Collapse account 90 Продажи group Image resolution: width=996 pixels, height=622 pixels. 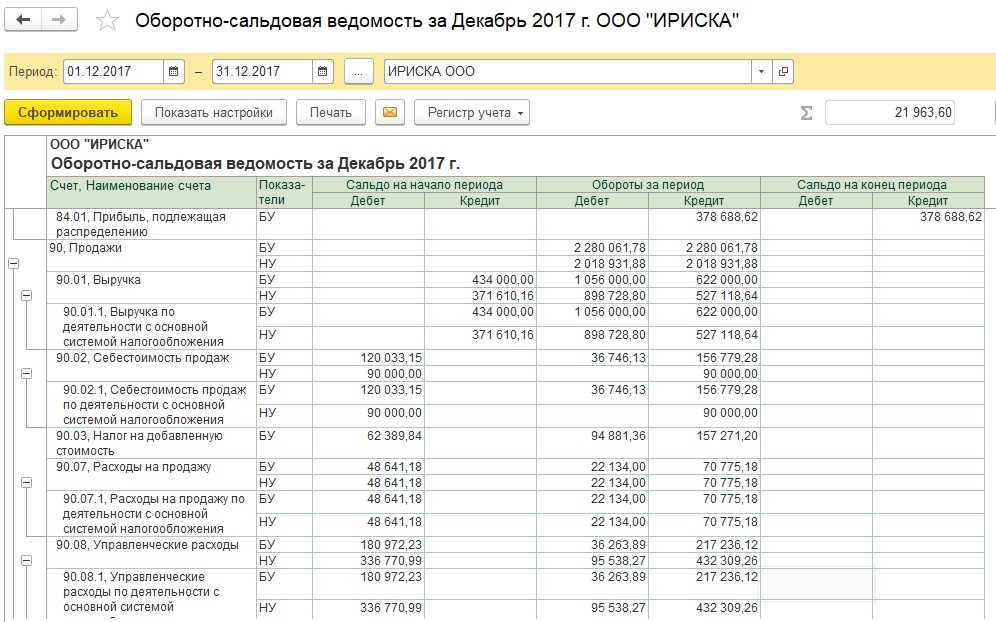tap(13, 263)
